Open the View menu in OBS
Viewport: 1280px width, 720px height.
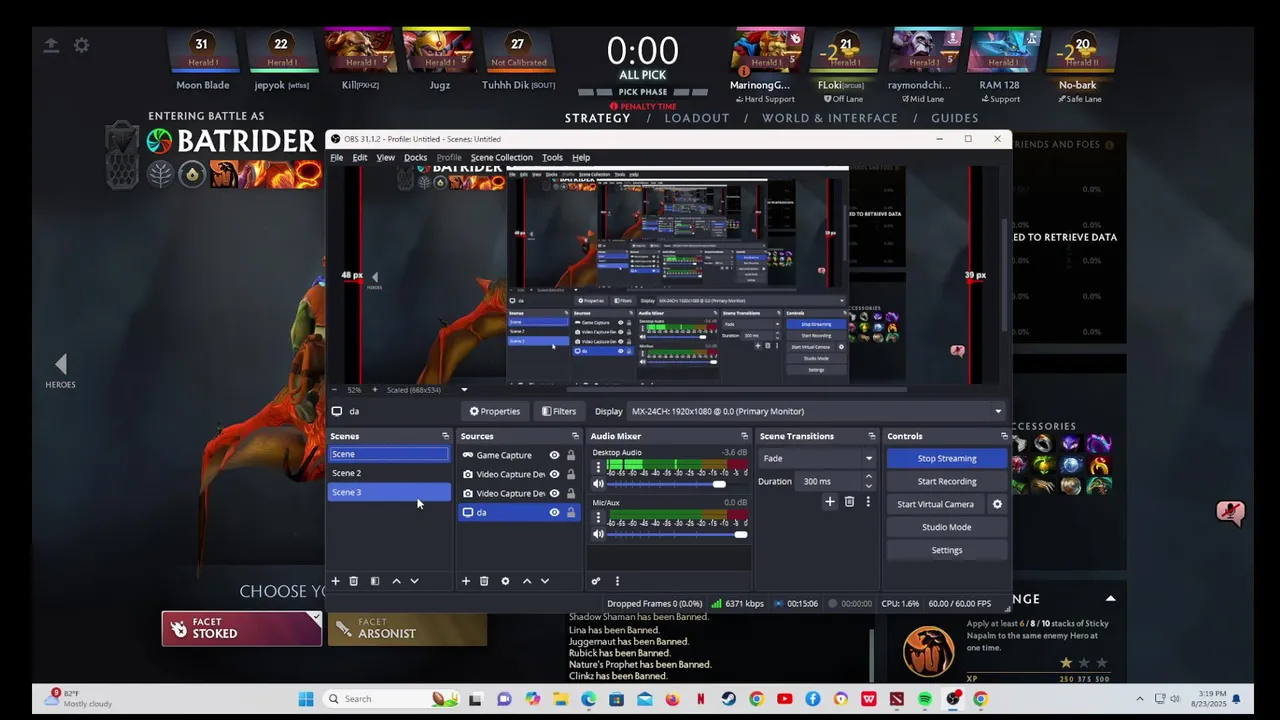pyautogui.click(x=385, y=157)
